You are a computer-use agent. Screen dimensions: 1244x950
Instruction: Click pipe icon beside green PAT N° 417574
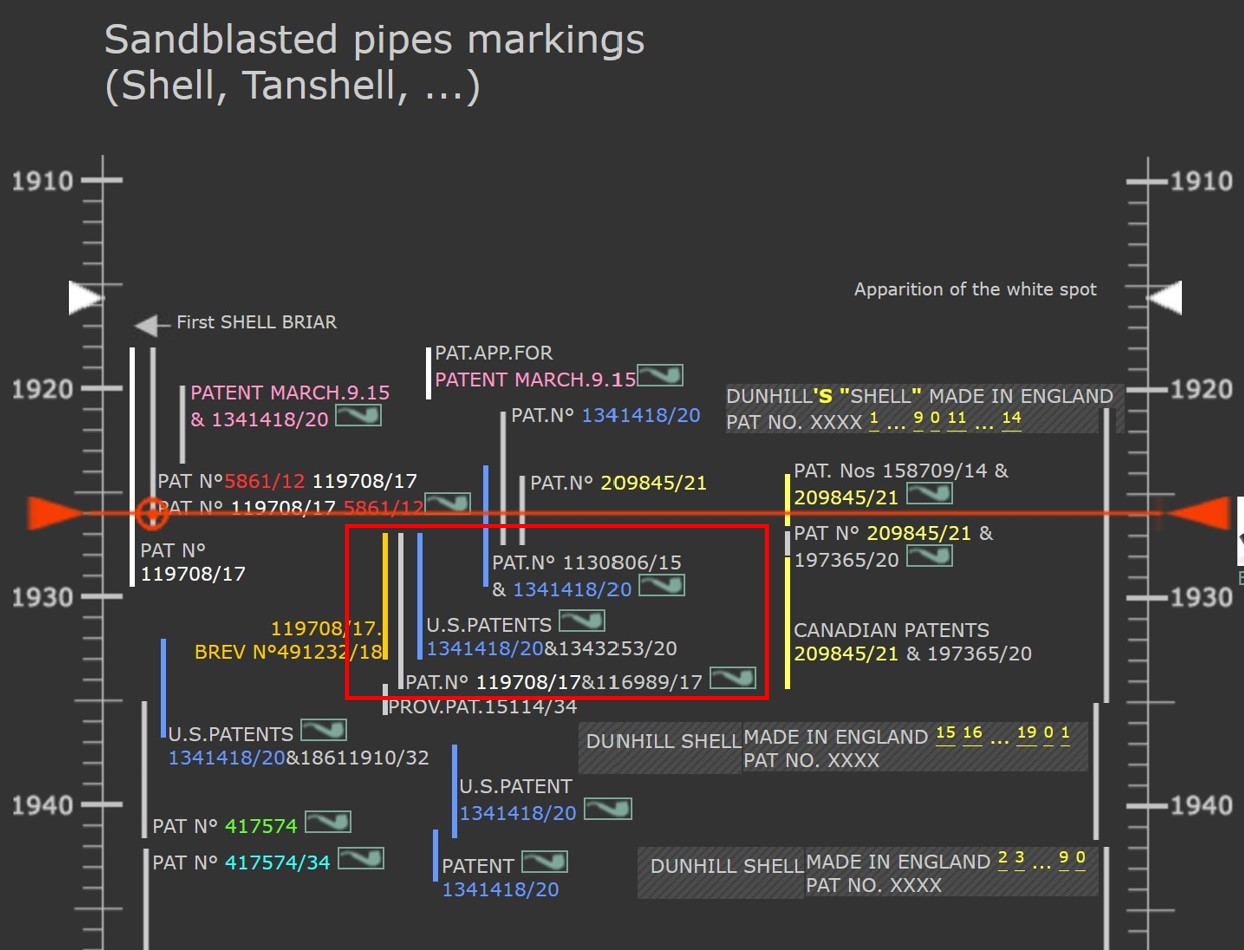point(328,822)
